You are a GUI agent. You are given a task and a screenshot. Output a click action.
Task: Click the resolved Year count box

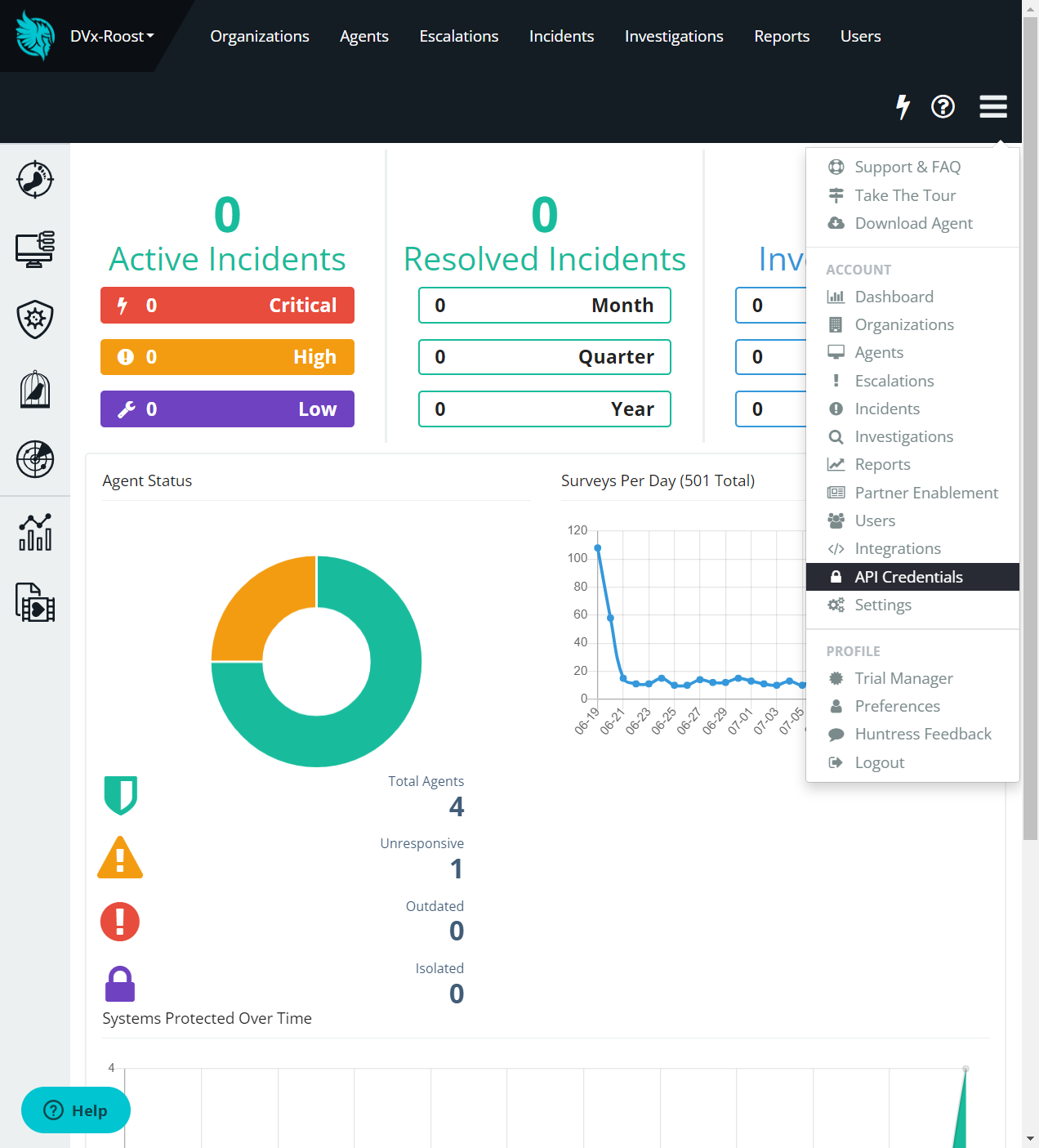coord(545,409)
